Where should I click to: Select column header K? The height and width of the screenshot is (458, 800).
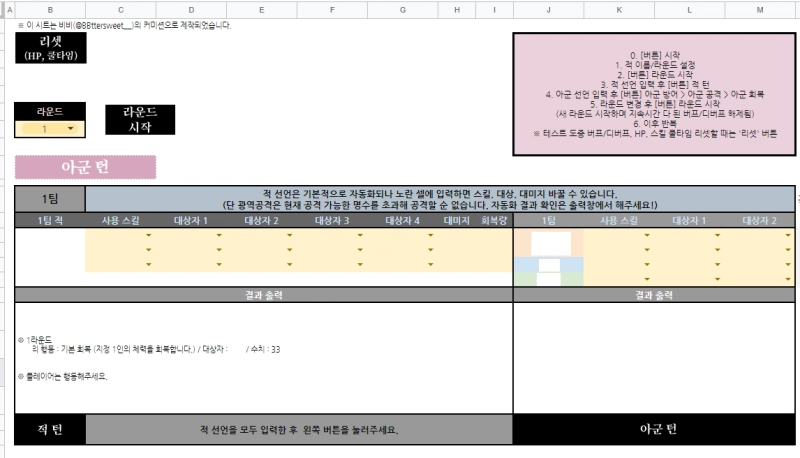619,9
